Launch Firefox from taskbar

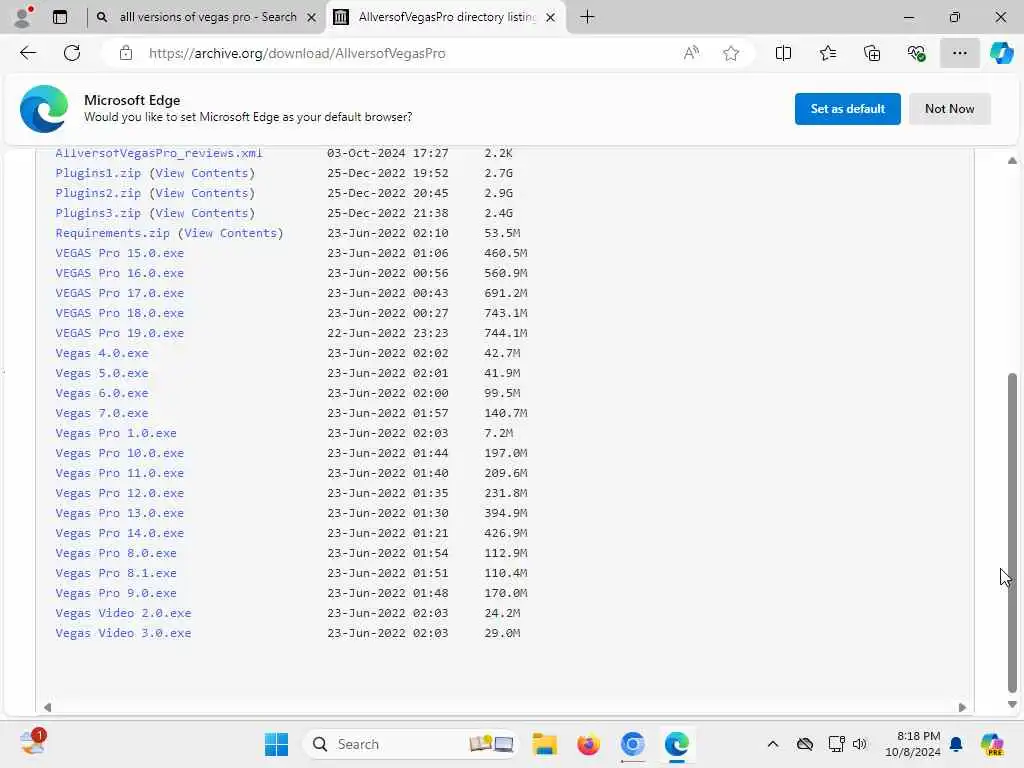(588, 744)
